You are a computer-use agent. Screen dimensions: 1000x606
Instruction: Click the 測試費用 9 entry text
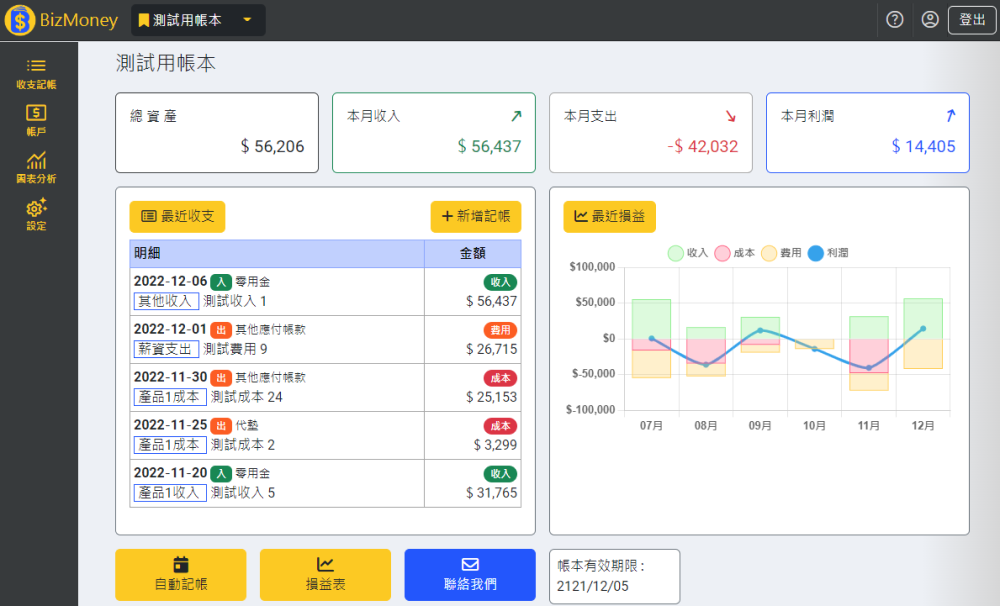coord(235,349)
